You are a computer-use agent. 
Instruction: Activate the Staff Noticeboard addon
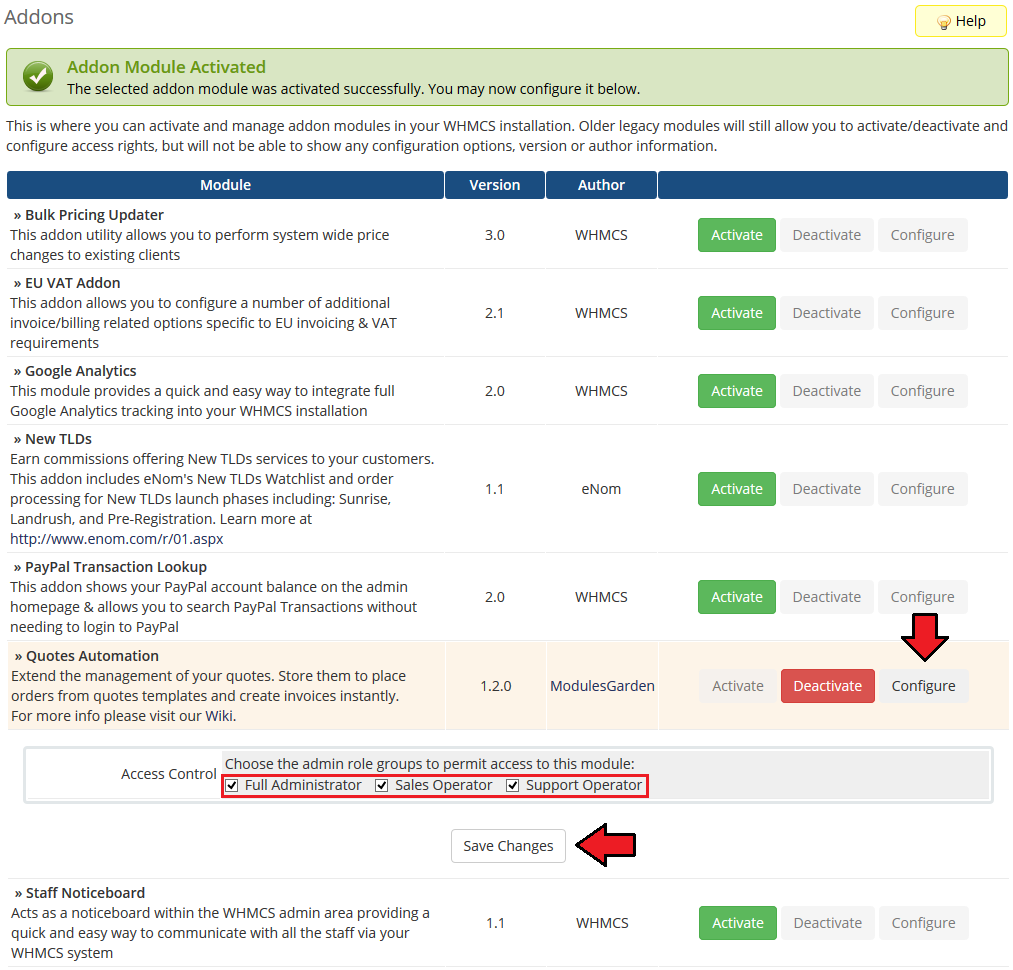point(738,923)
